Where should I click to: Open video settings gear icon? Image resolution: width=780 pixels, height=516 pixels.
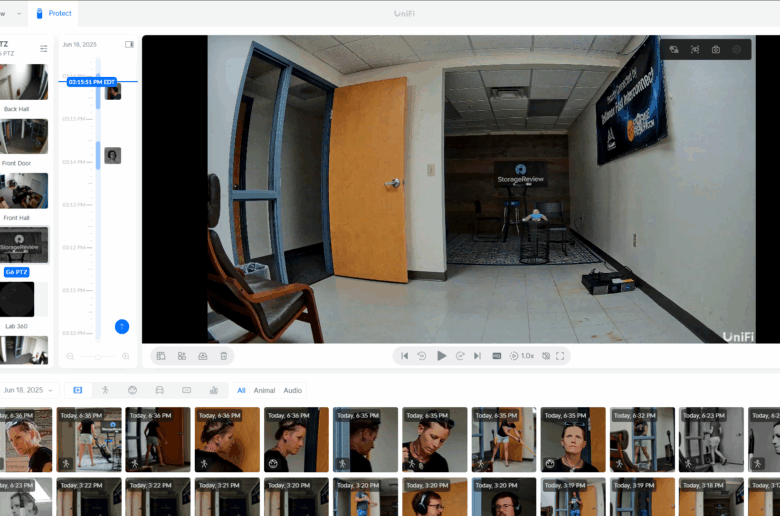737,49
